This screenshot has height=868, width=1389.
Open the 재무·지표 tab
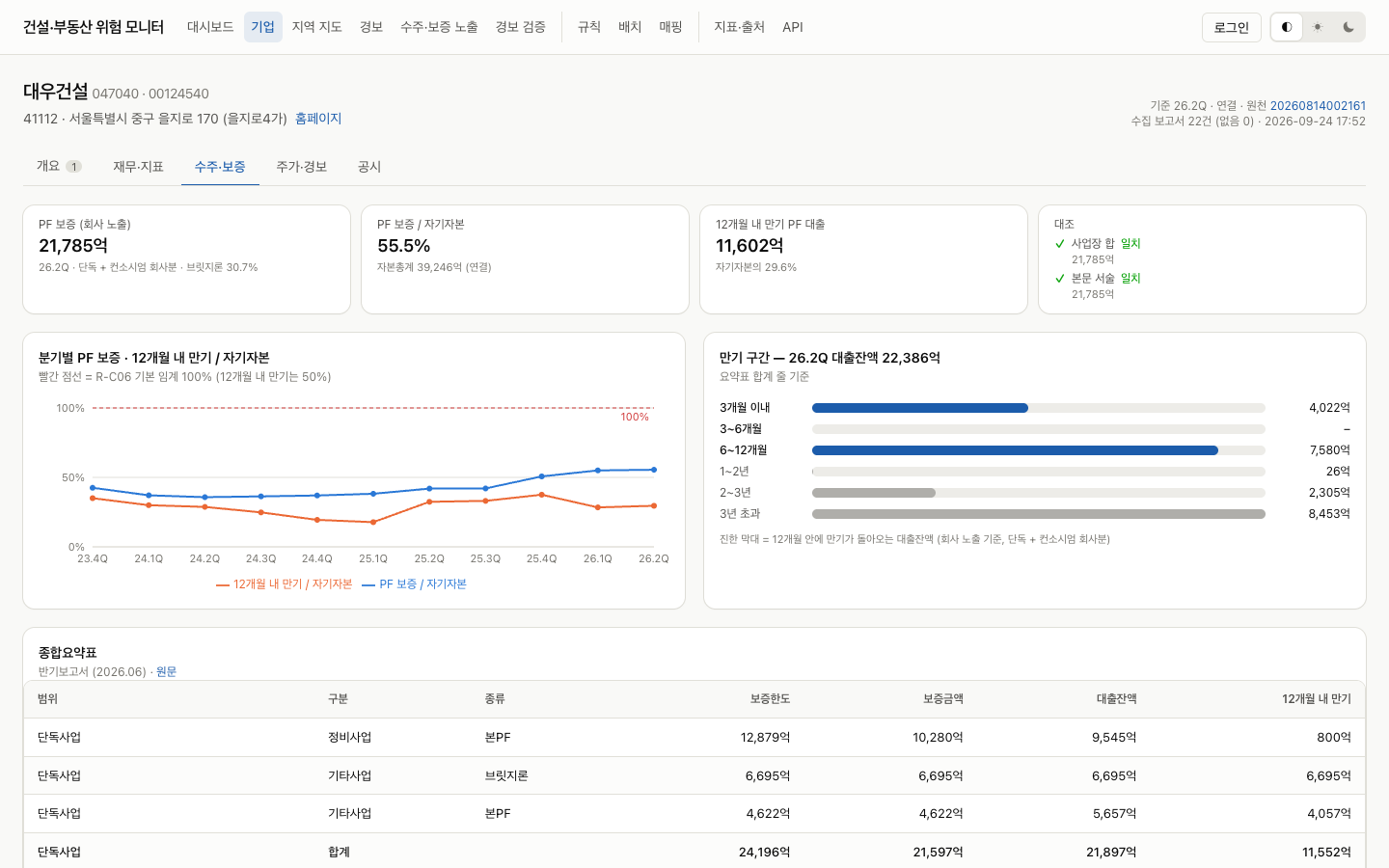(x=138, y=167)
